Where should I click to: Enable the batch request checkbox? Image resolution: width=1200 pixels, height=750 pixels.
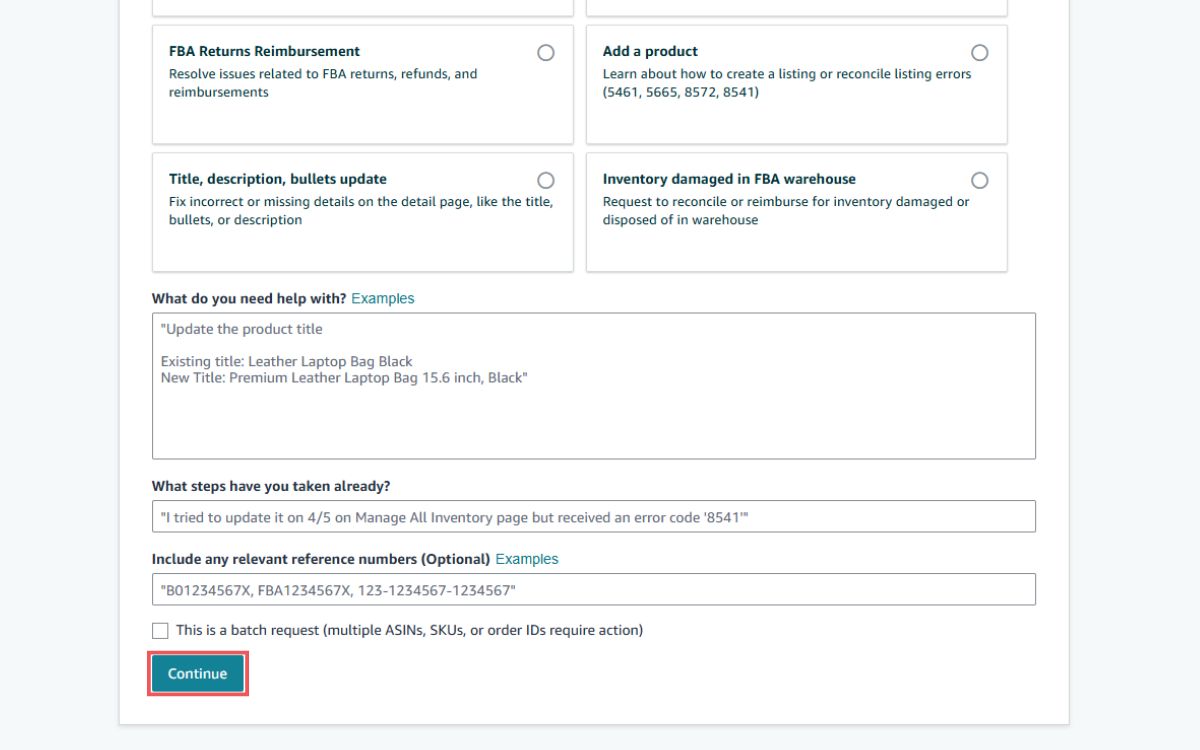click(160, 631)
